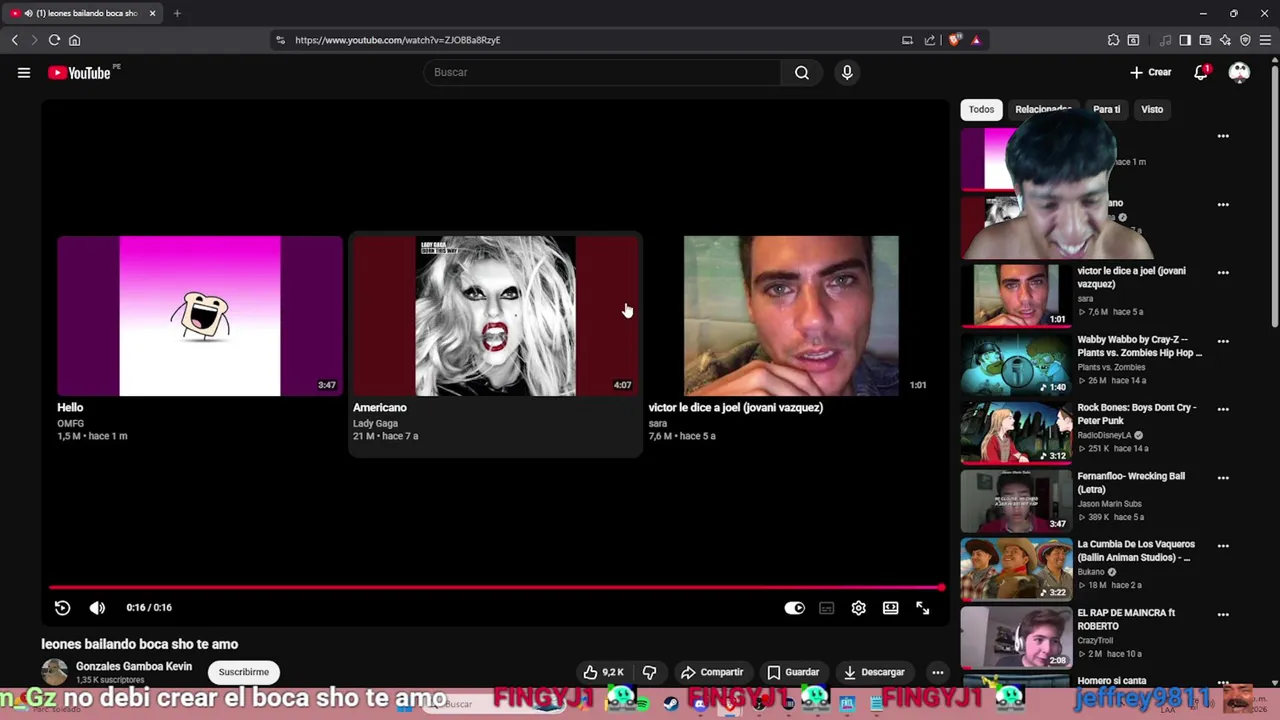Select the Visto filter chip
The image size is (1280, 720).
1152,109
